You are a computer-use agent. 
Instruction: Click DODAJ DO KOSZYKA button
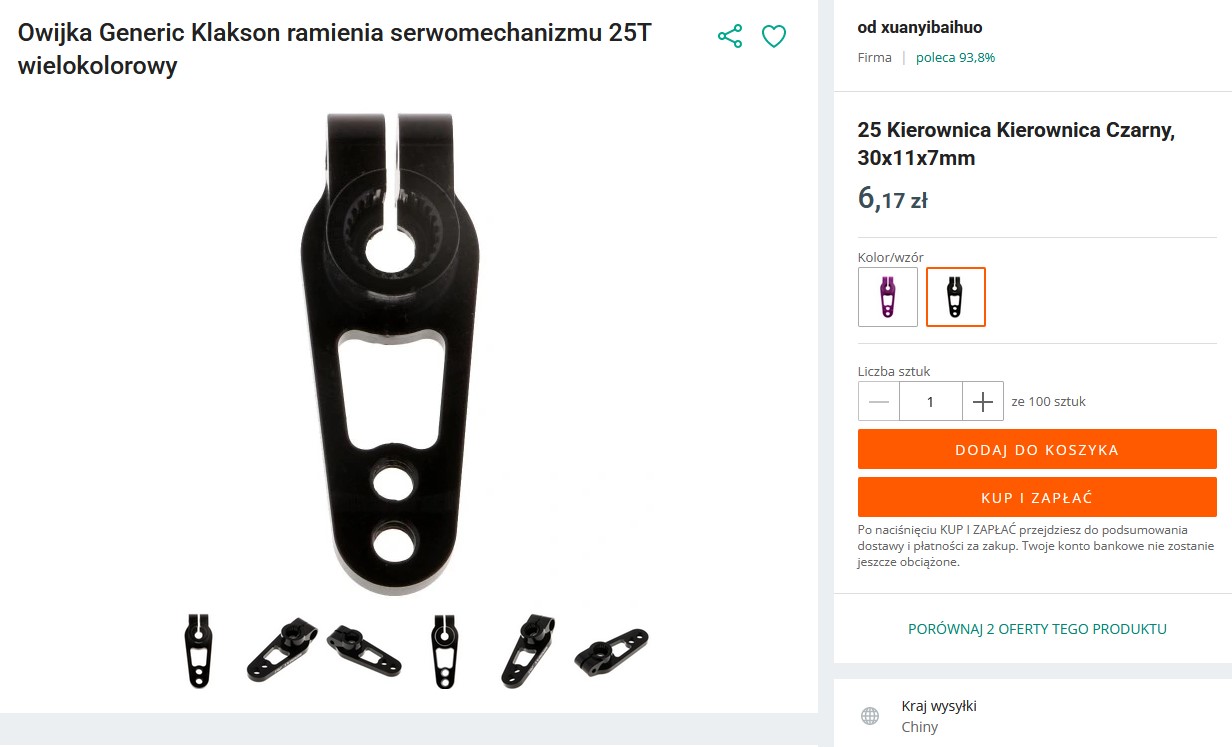click(1037, 449)
